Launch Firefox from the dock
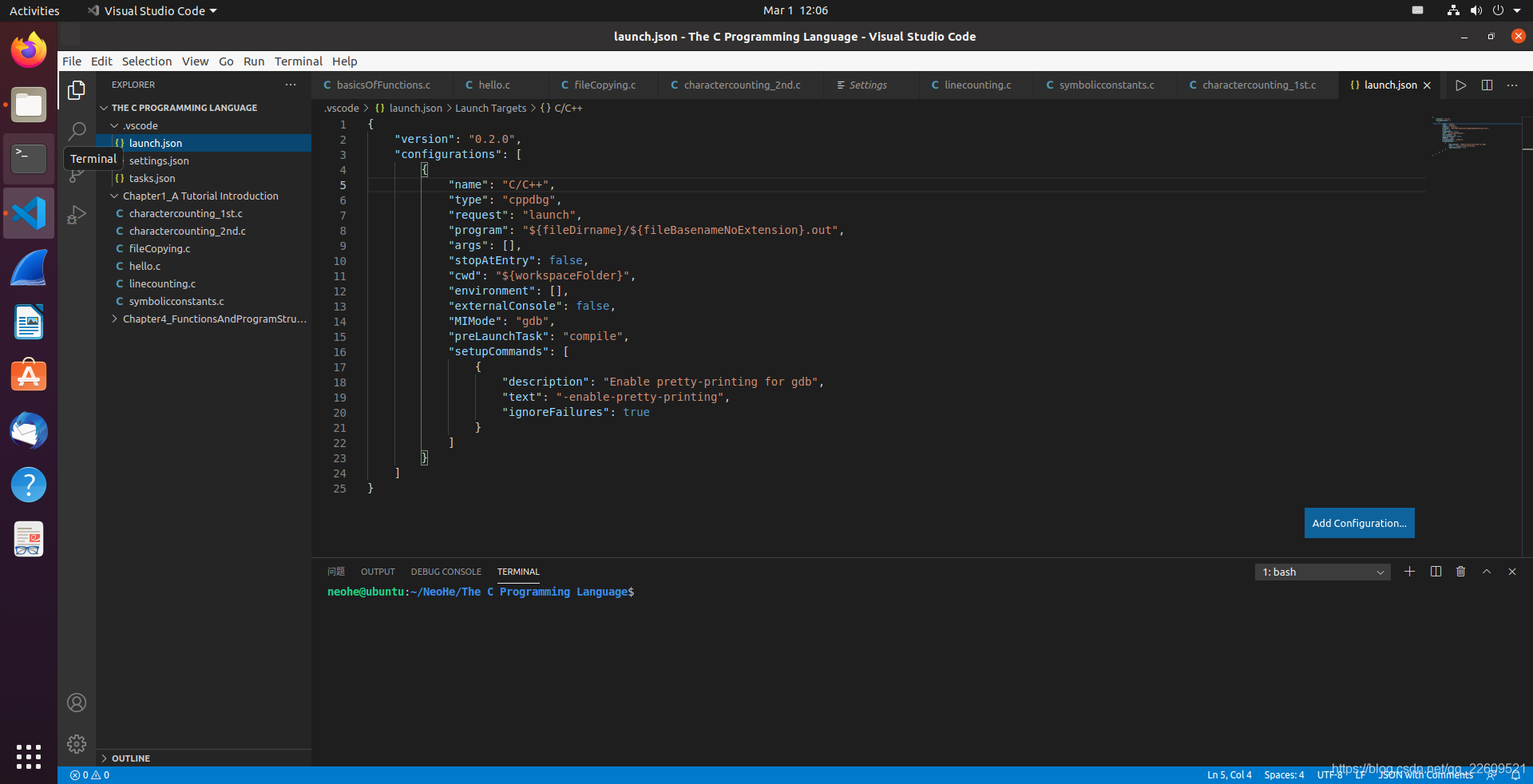This screenshot has width=1533, height=784. pos(29,50)
